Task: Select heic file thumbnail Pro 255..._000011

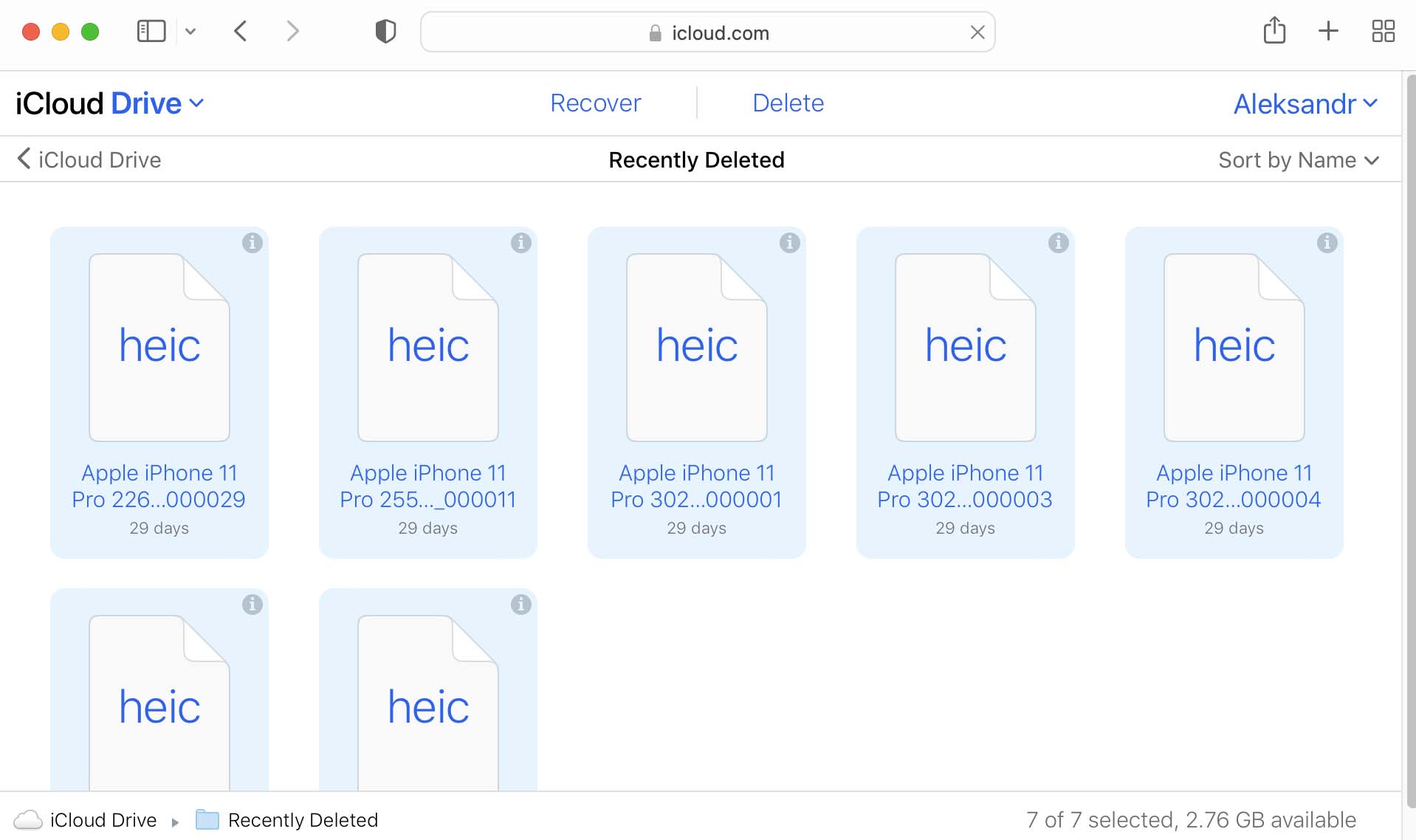Action: click(428, 348)
